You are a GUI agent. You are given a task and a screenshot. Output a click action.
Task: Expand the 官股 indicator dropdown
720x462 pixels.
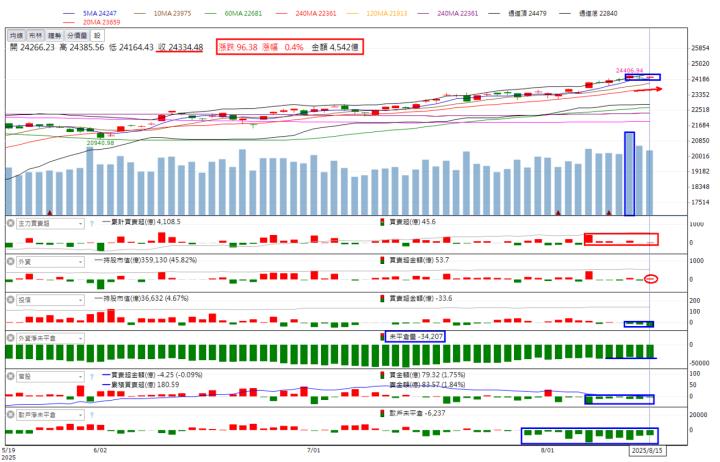[x=50, y=377]
